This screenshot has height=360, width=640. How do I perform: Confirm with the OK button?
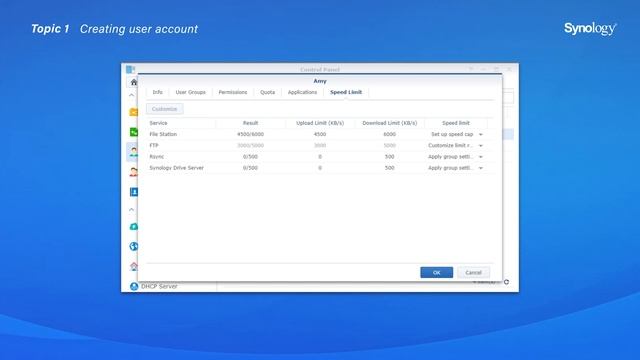click(436, 273)
